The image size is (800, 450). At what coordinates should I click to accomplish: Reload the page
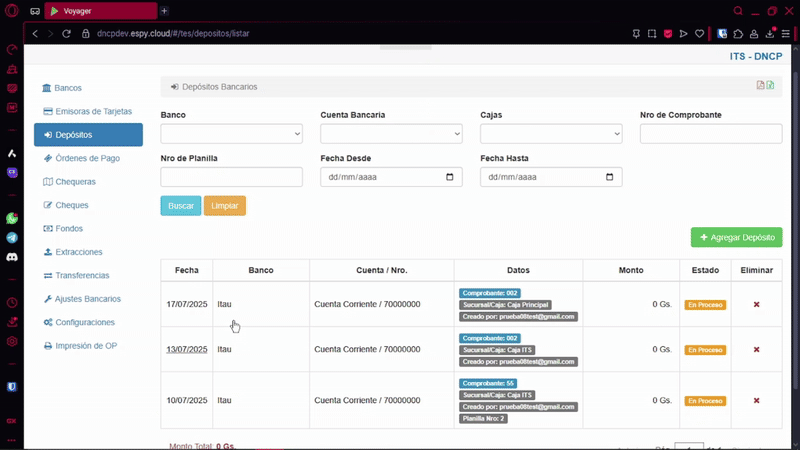pyautogui.click(x=68, y=33)
